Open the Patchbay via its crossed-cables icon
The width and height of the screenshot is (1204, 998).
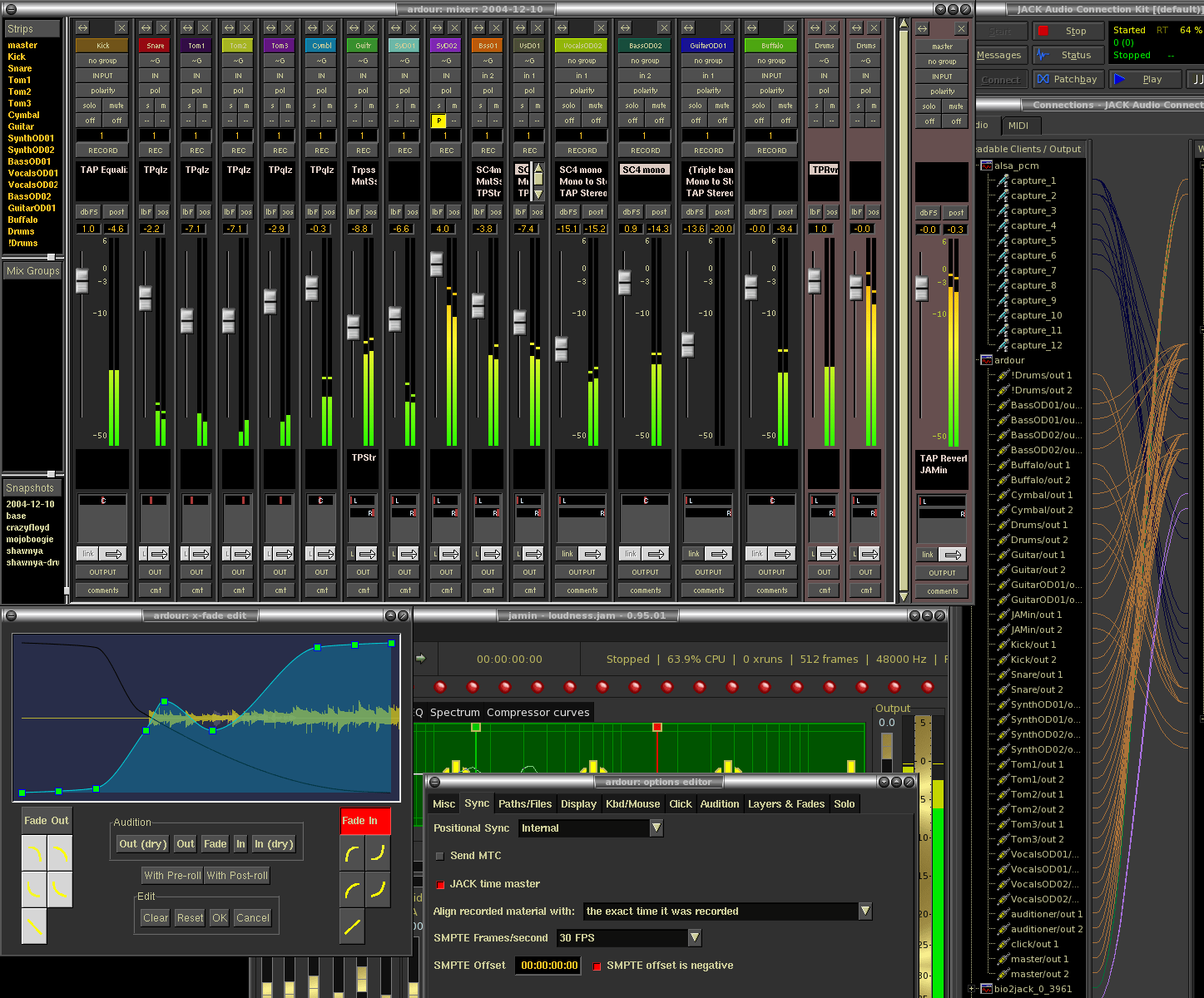(1043, 79)
